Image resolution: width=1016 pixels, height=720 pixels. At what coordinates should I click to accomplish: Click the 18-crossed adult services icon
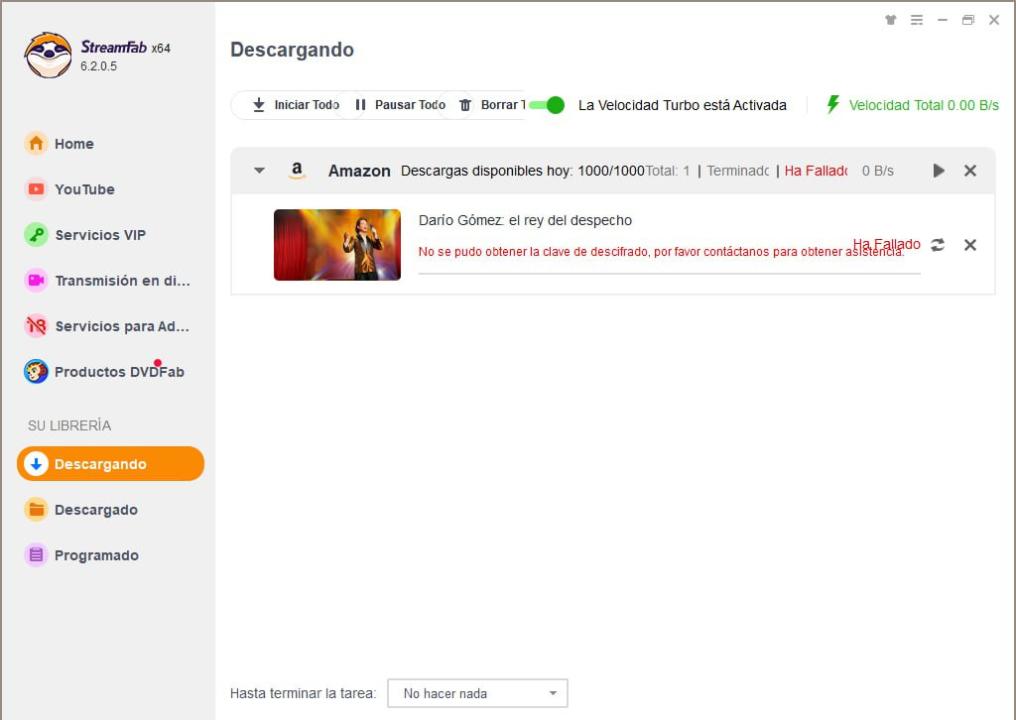point(36,326)
